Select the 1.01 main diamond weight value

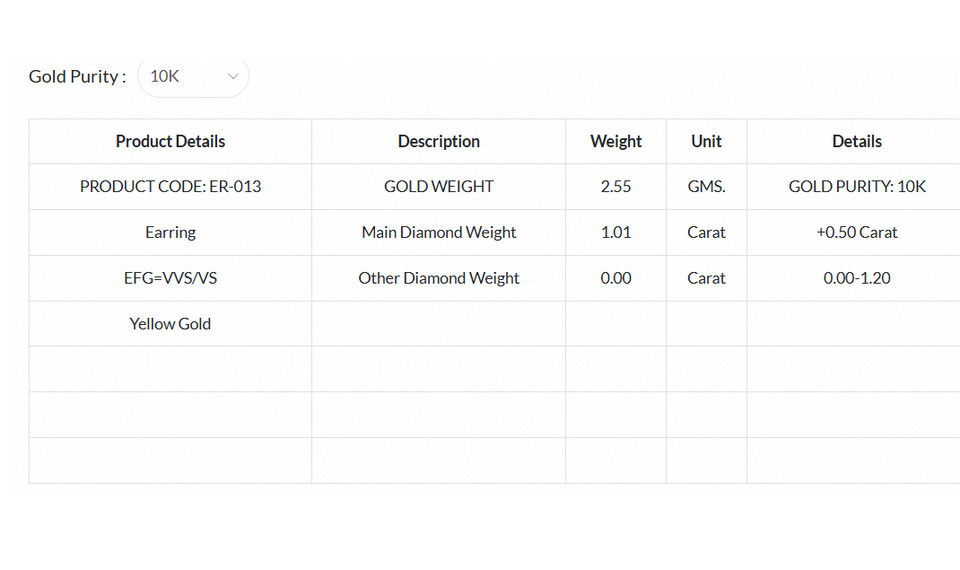coord(616,233)
